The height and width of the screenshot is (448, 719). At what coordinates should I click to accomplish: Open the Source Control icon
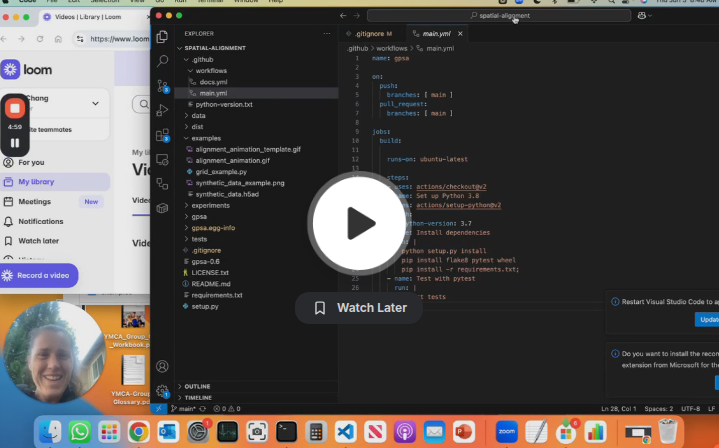click(x=162, y=86)
